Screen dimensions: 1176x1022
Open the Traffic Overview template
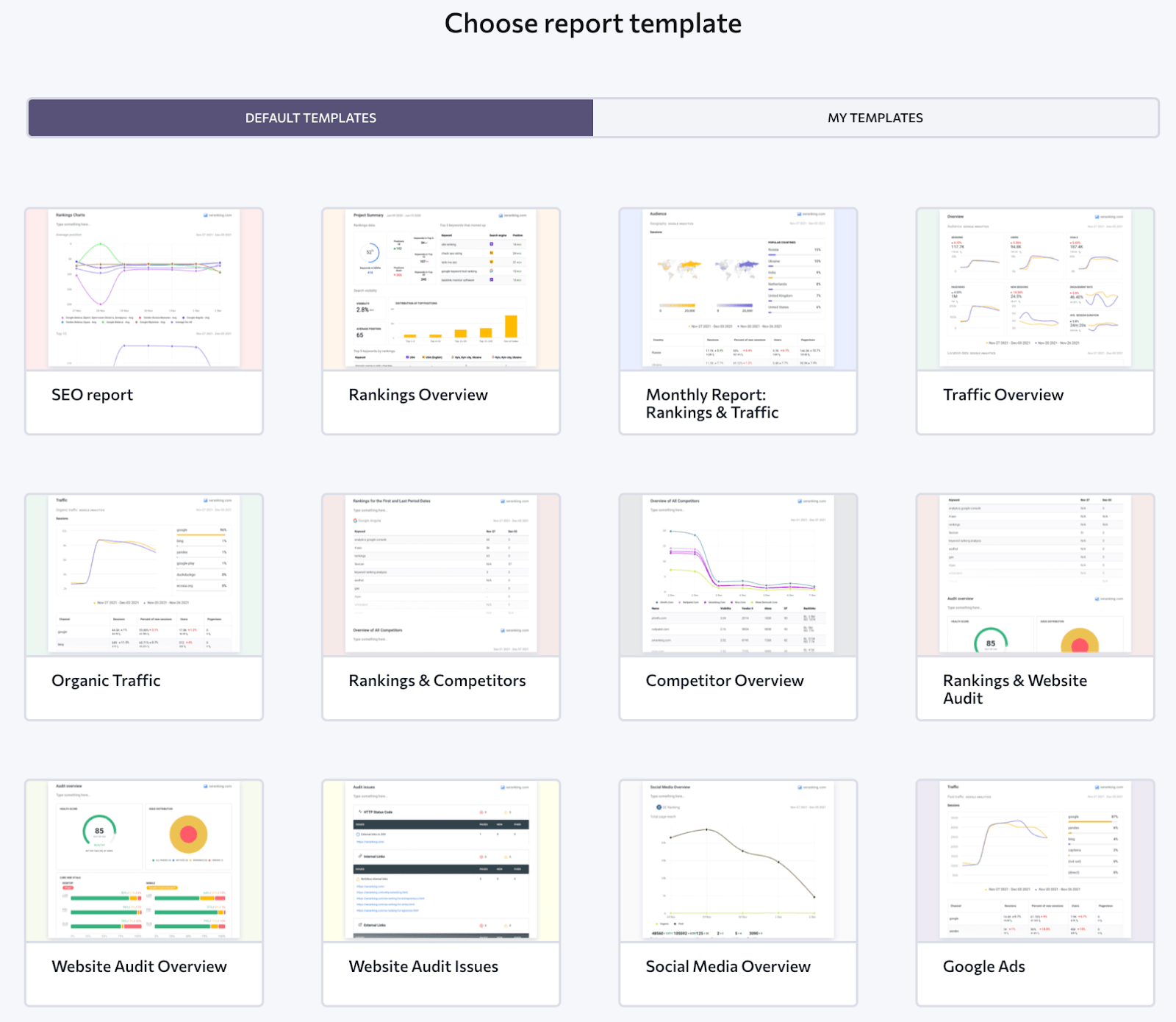[x=1033, y=290]
